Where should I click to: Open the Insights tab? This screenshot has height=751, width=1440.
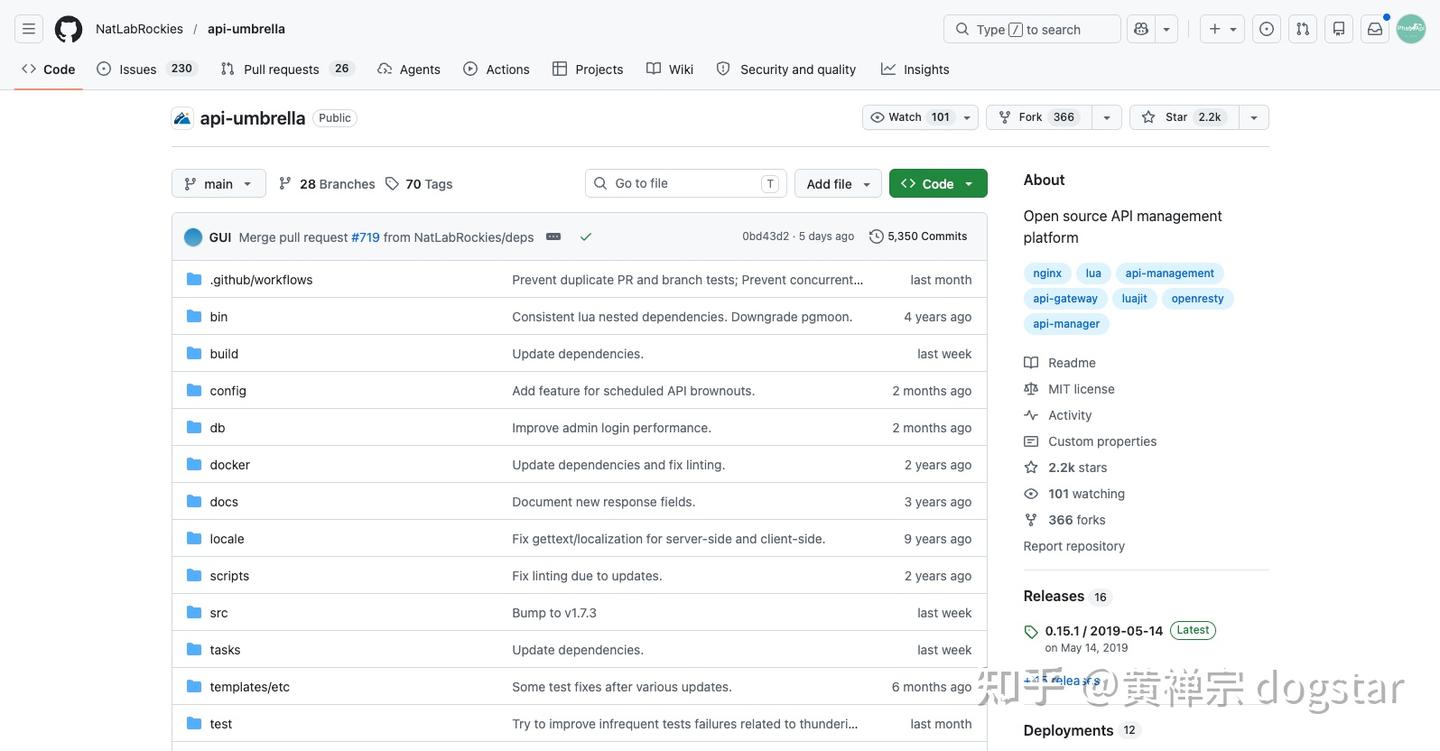coord(915,69)
